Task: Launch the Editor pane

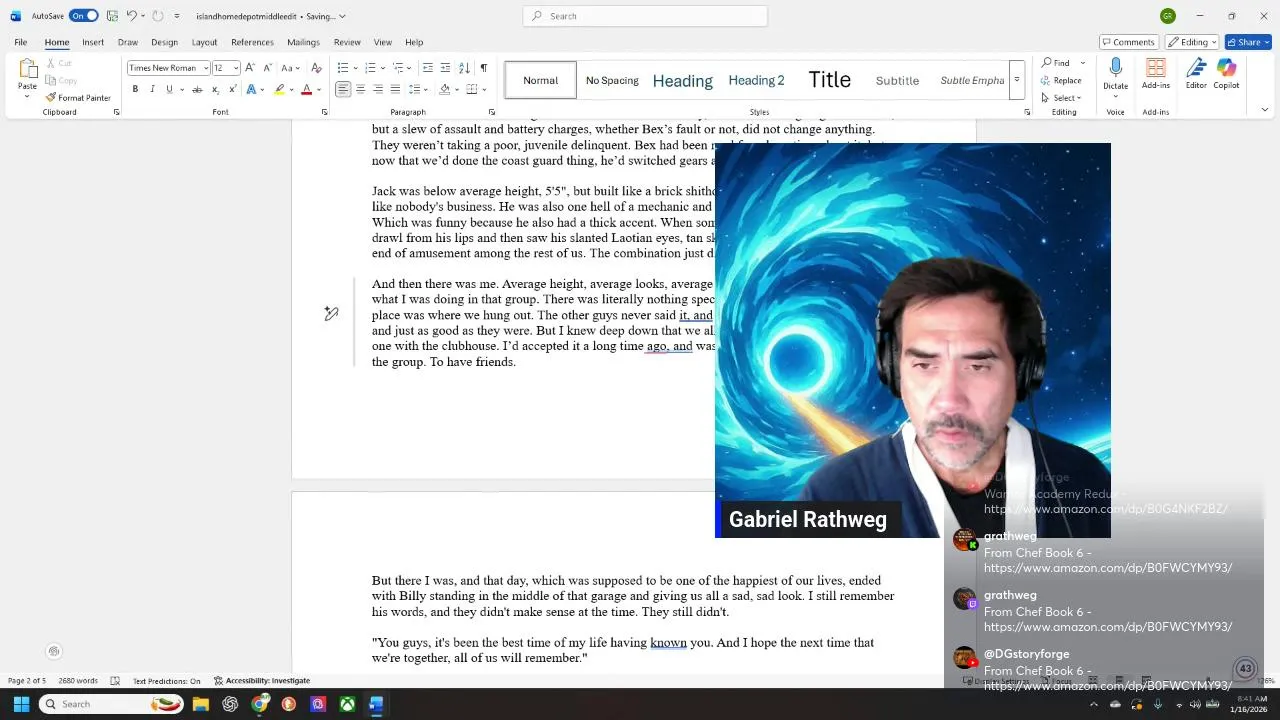Action: pyautogui.click(x=1196, y=74)
